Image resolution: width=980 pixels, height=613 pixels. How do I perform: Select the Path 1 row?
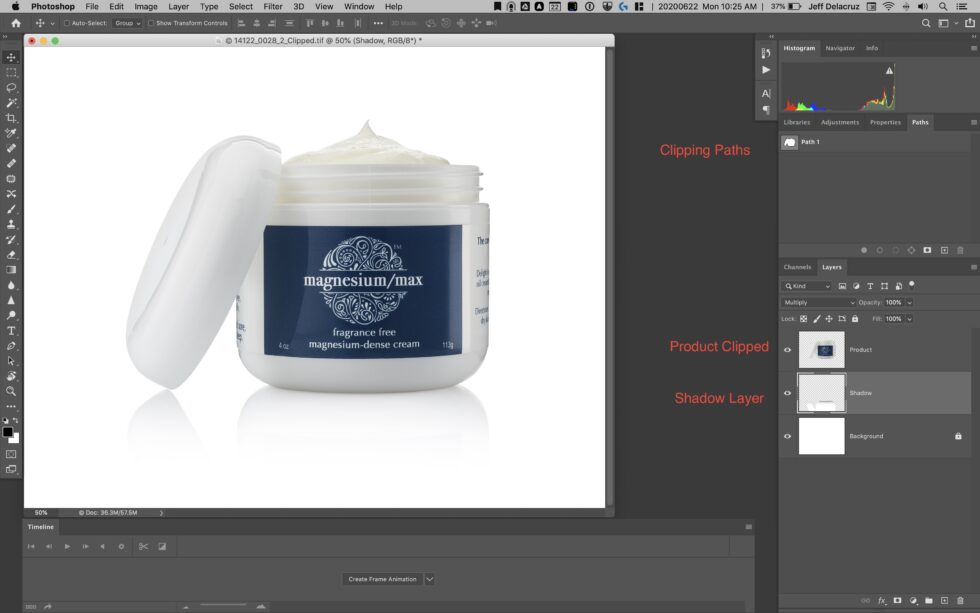[875, 142]
